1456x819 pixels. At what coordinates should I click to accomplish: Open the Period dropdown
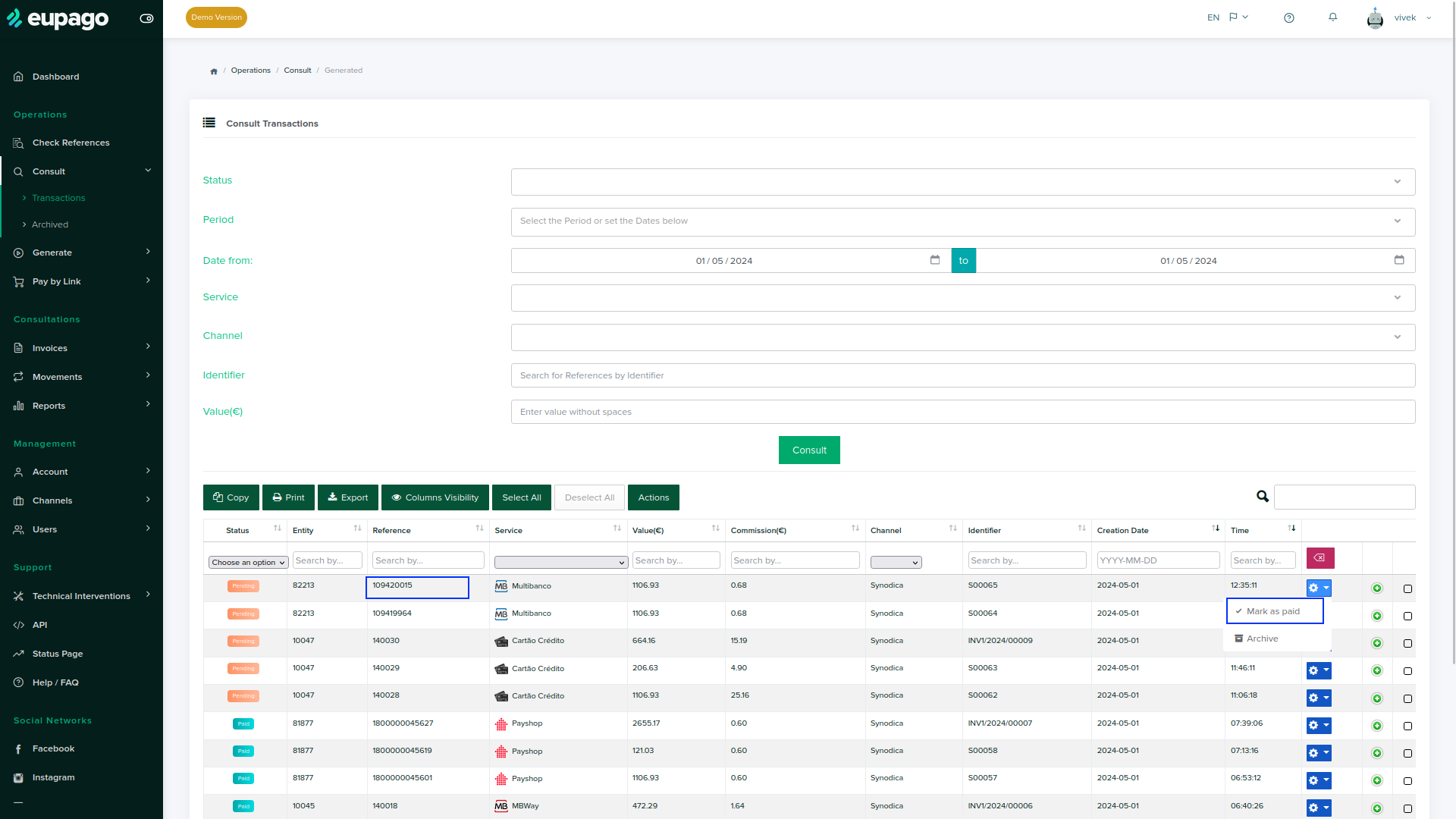pos(963,221)
